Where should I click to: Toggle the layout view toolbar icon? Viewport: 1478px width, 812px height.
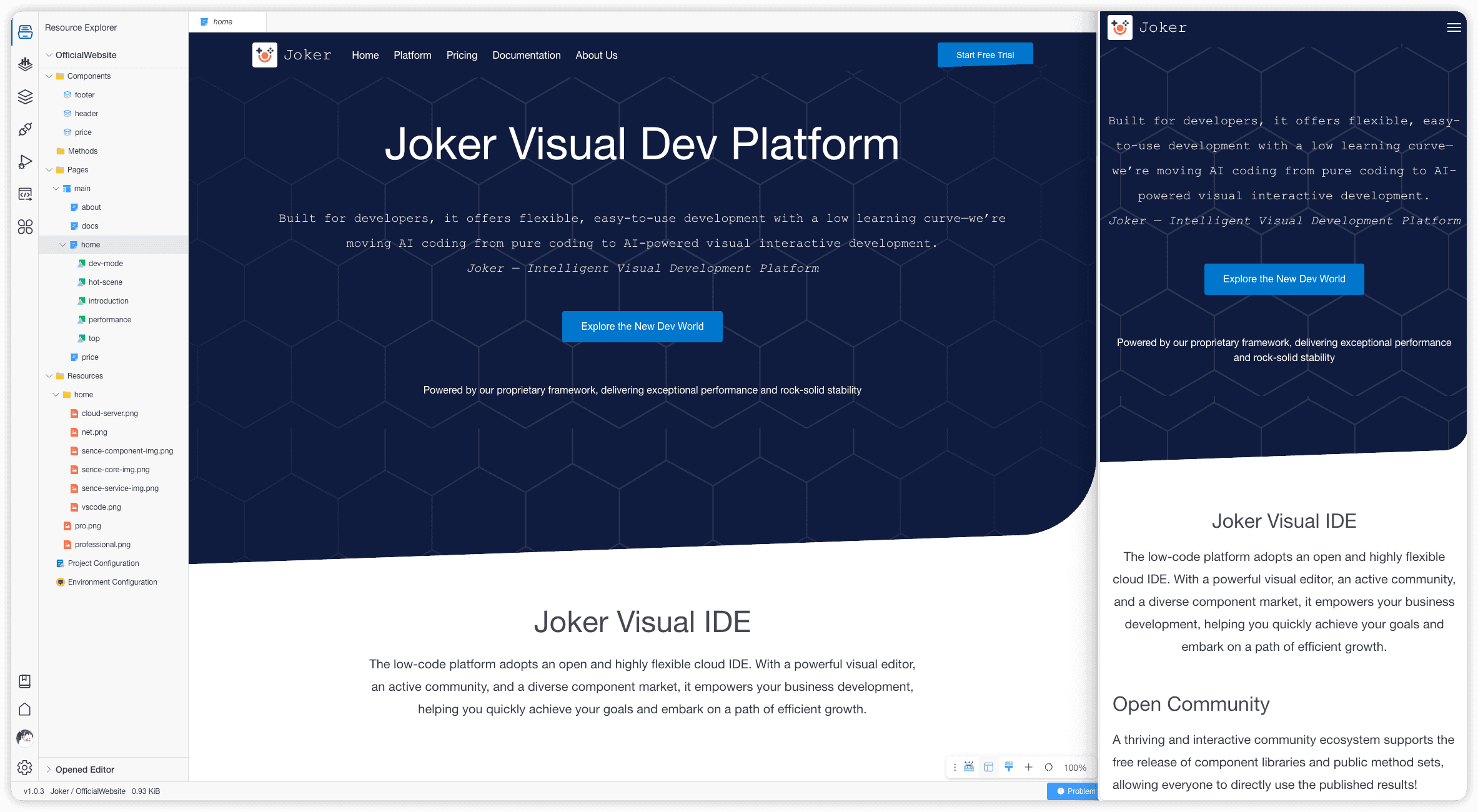click(989, 767)
